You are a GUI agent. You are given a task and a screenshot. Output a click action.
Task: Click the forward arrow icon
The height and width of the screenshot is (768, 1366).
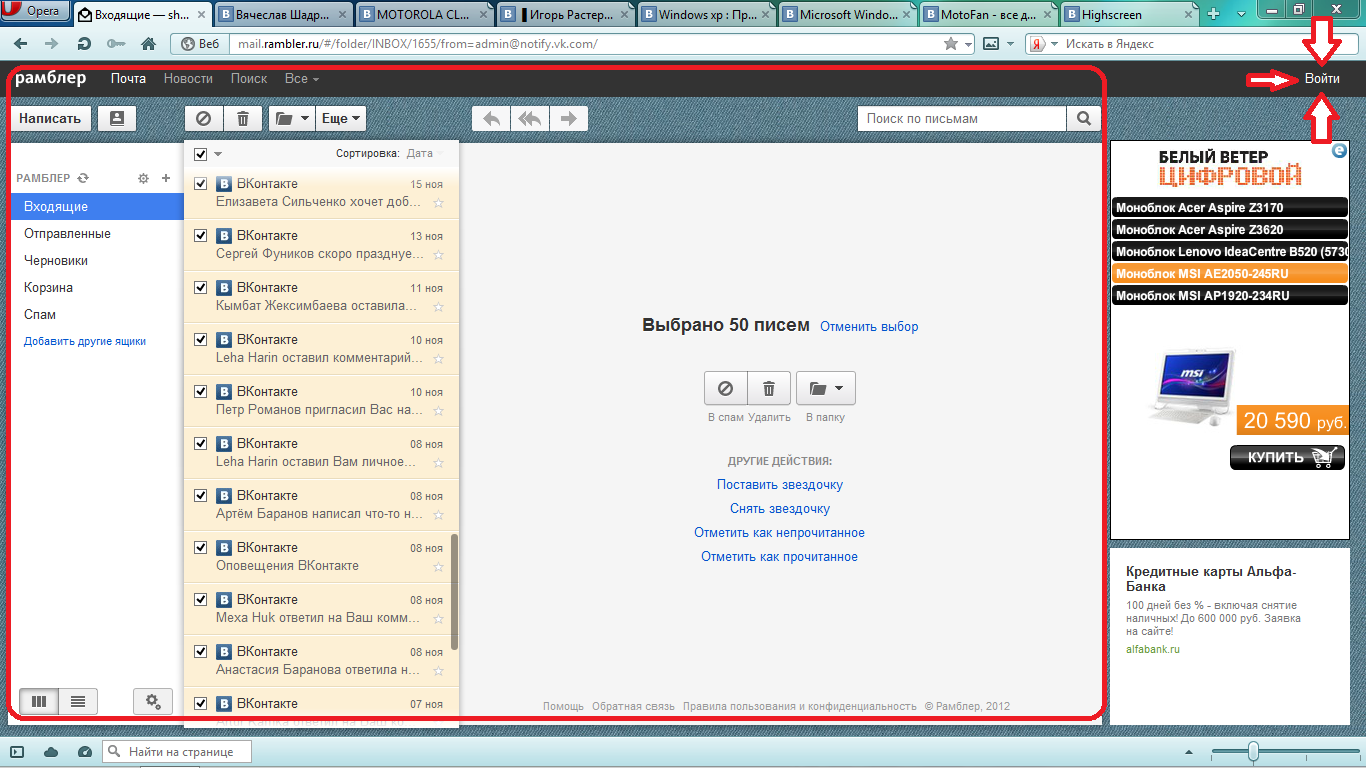569,118
